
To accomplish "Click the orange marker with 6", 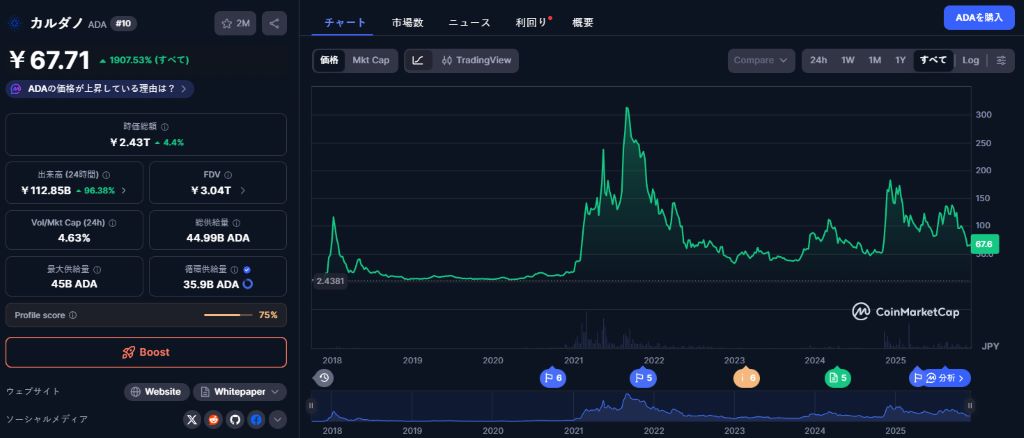I will (x=746, y=378).
